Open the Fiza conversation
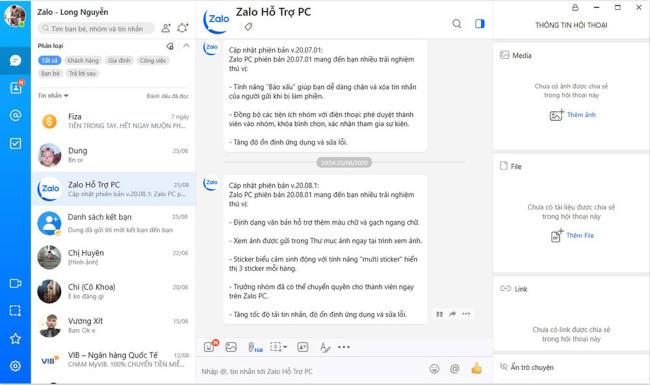 [x=113, y=121]
